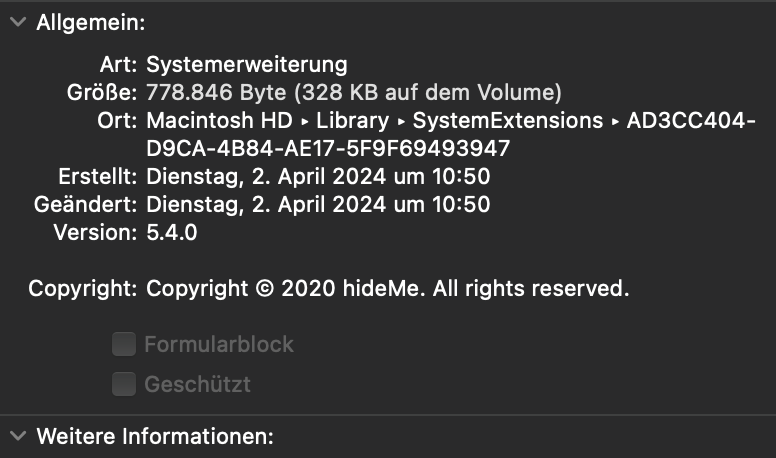Screen dimensions: 776x458
Task: Click the Formularblock text label
Action: coord(219,345)
